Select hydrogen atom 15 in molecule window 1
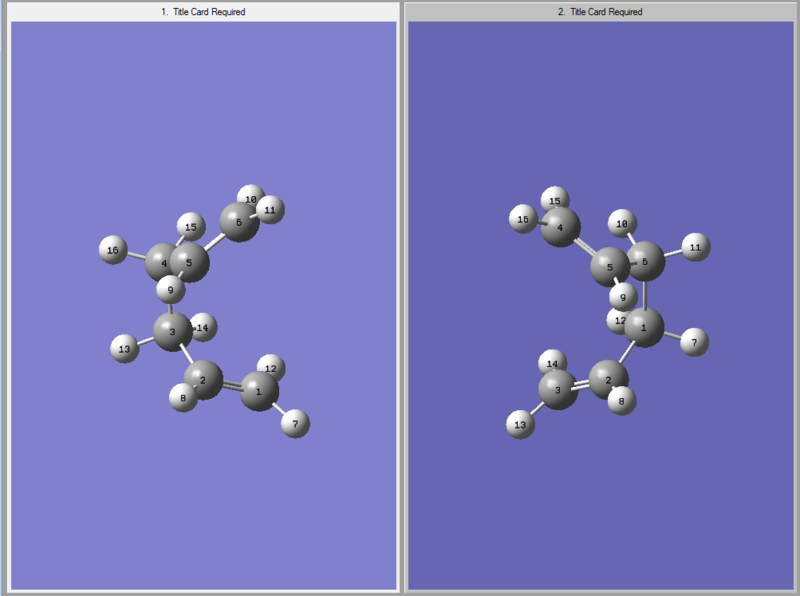Screen dimensions: 800x596 (x=191, y=227)
